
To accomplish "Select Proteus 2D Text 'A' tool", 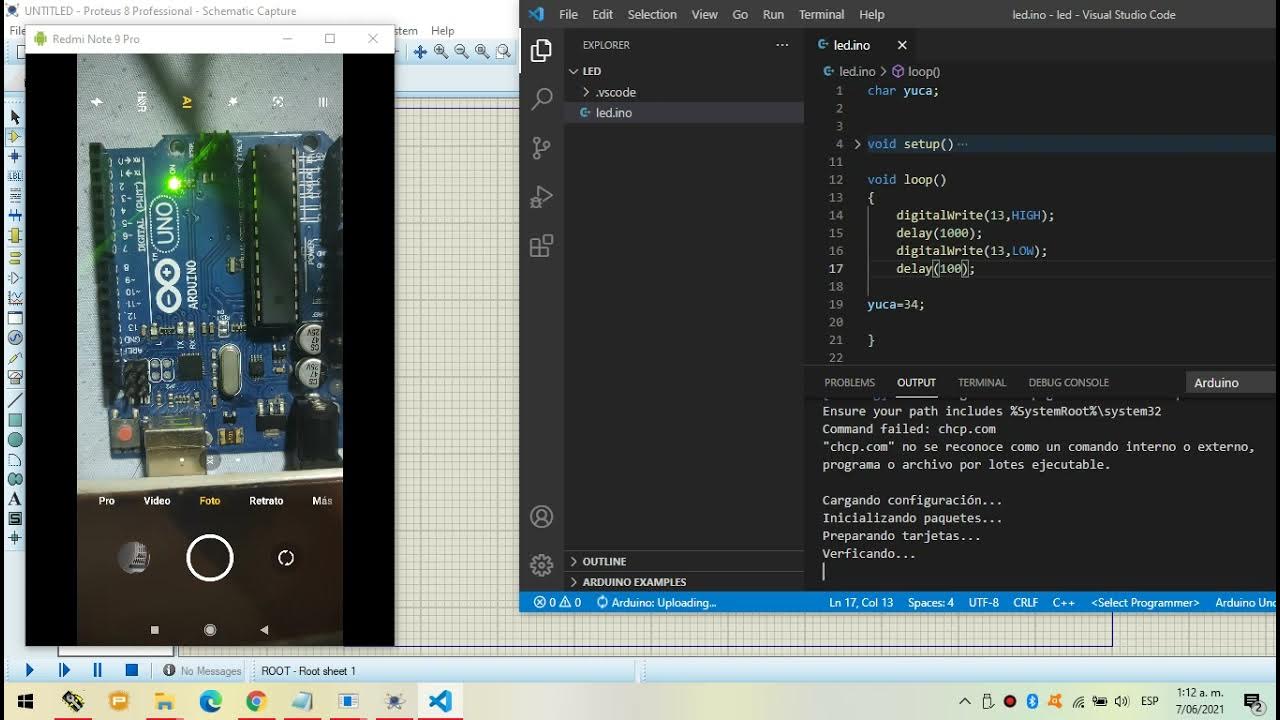I will pos(15,499).
